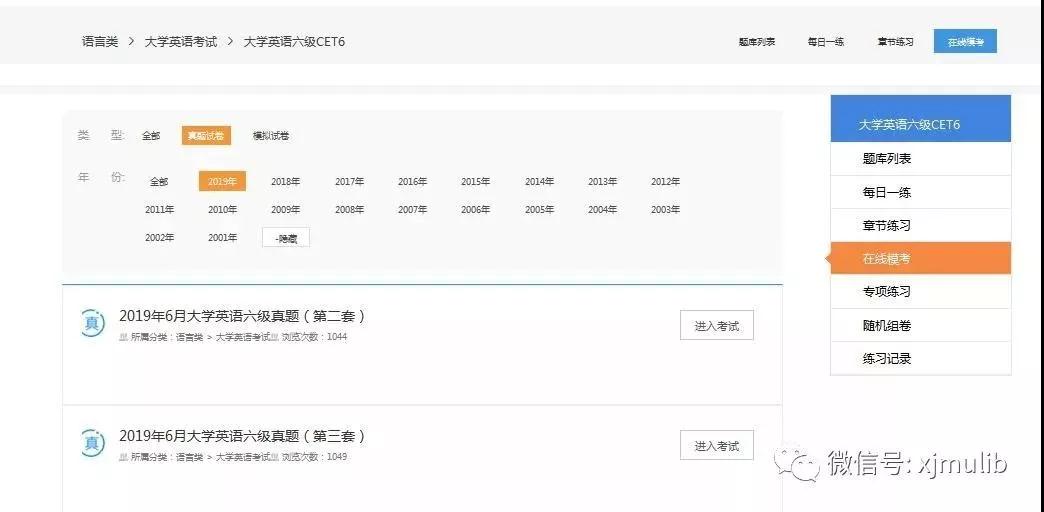Open 专项练习 in the sidebar menu

[886, 292]
